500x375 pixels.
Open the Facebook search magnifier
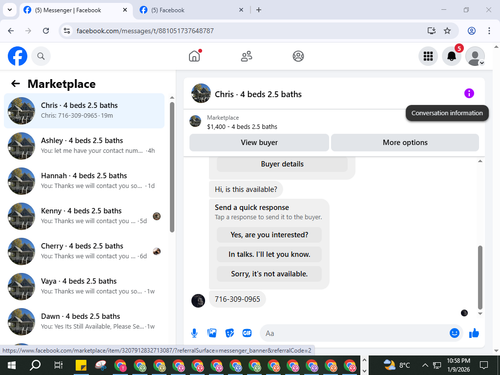pyautogui.click(x=41, y=56)
